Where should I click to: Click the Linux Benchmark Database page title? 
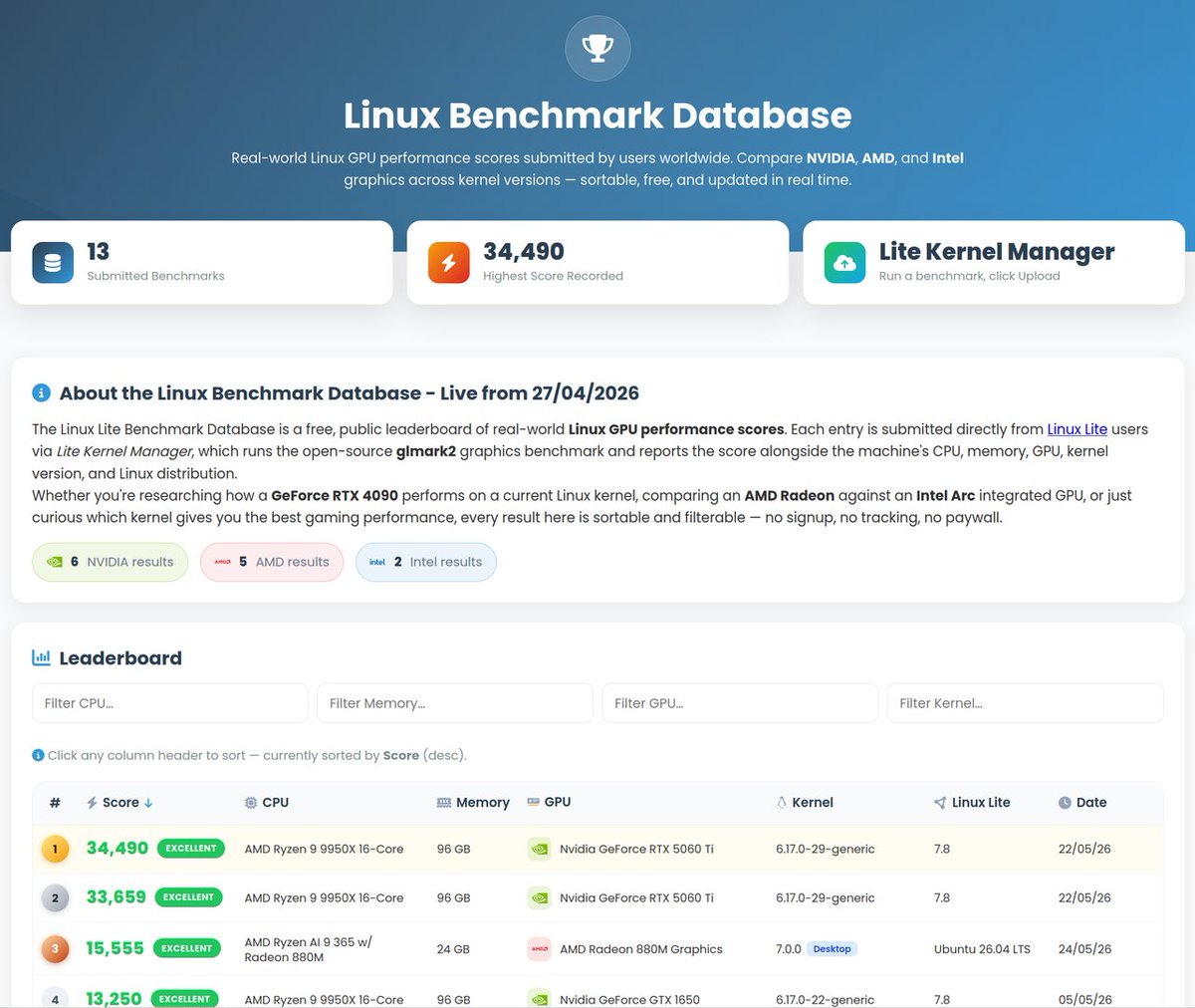click(597, 116)
